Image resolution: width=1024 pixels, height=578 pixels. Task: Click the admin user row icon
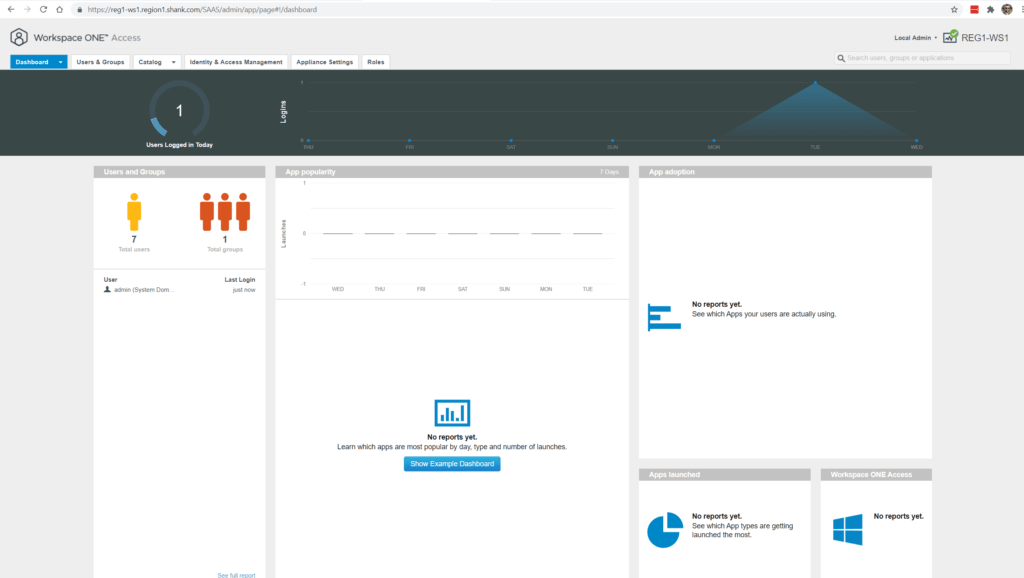point(107,289)
